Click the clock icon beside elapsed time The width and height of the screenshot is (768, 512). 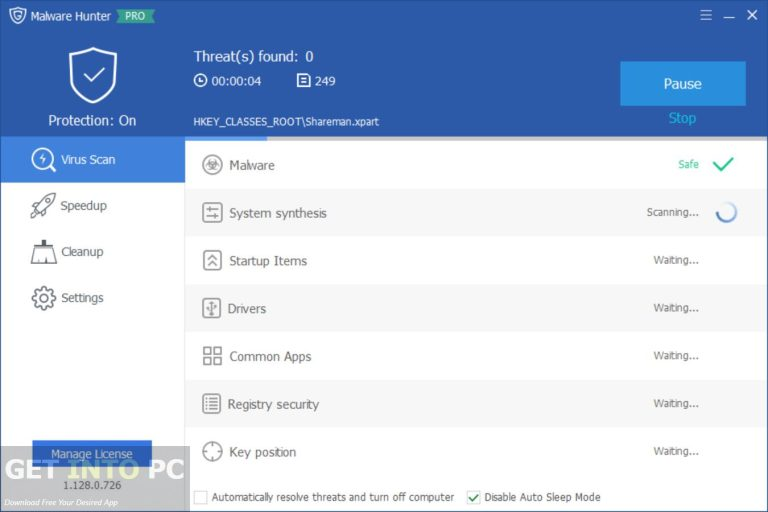[200, 80]
